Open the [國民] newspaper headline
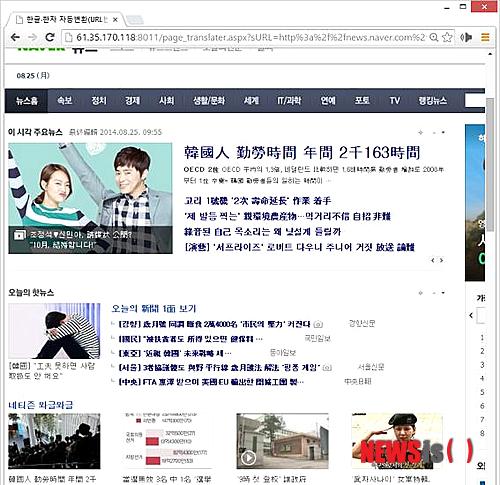Viewport: 500px width, 485px height. pyautogui.click(x=191, y=339)
